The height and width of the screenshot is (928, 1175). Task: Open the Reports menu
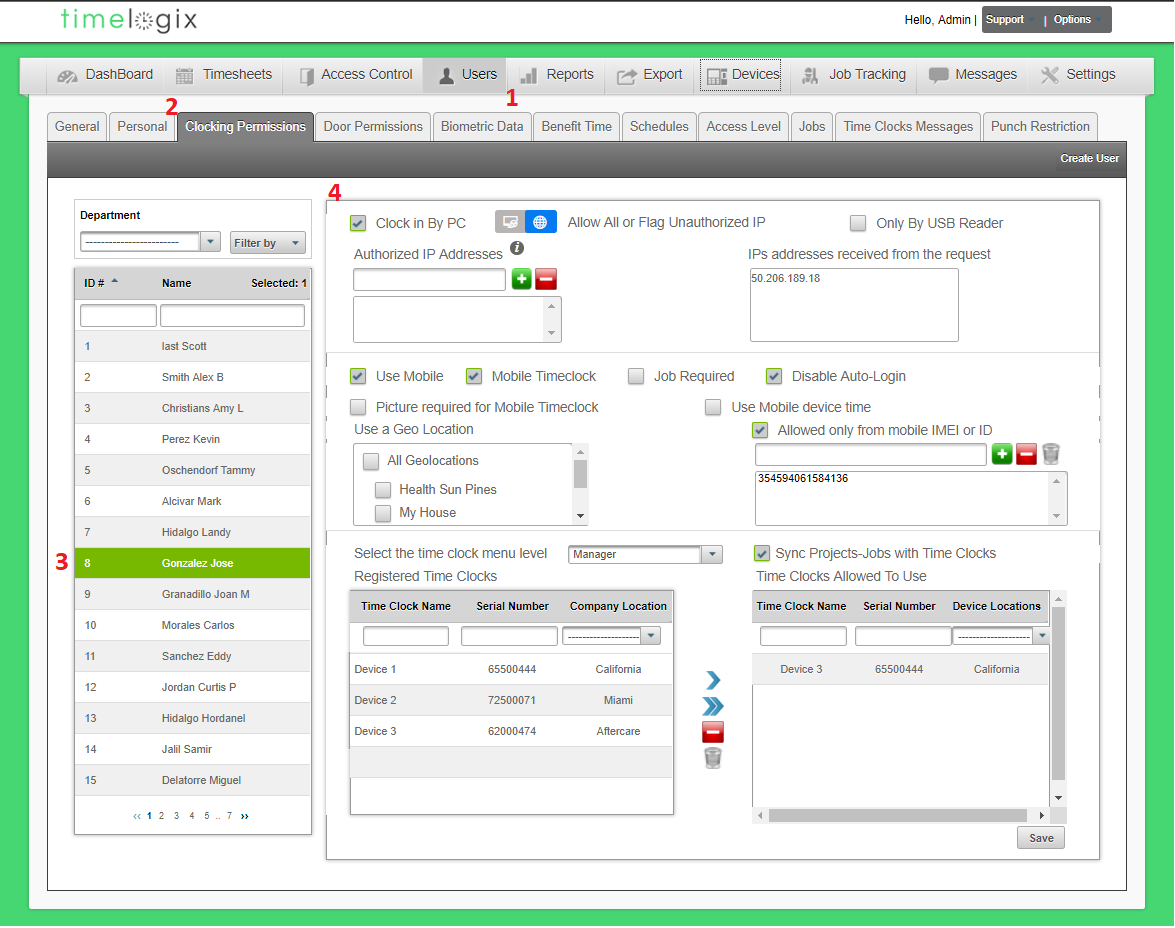(557, 75)
